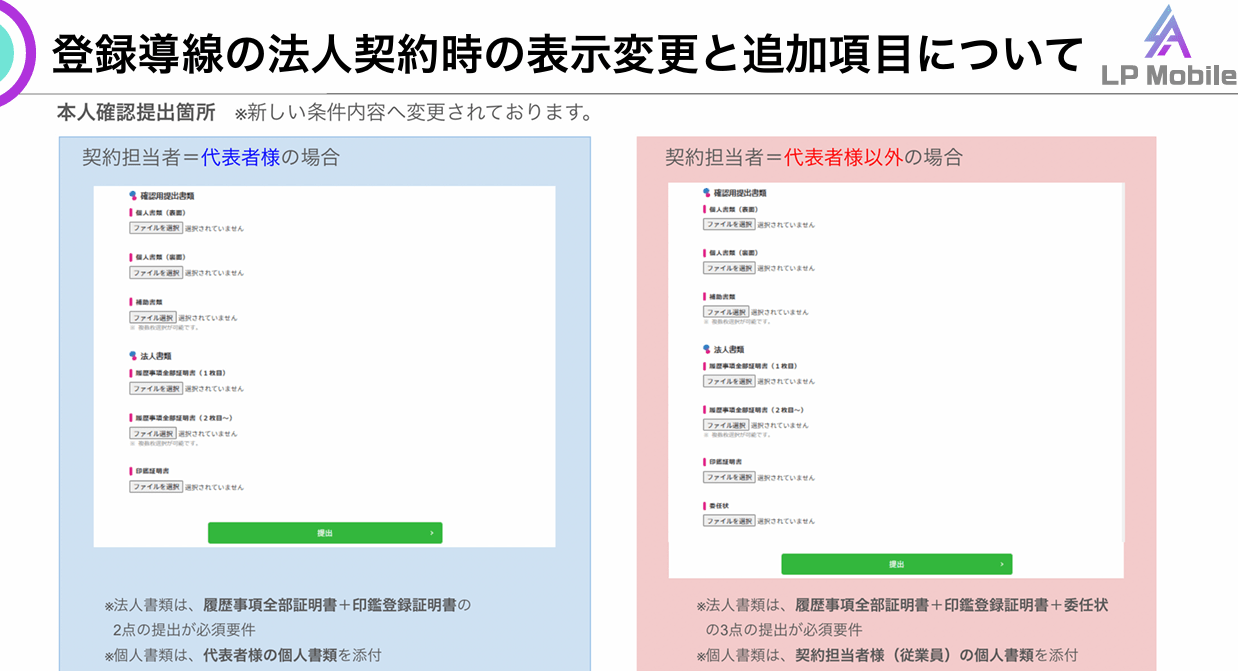The image size is (1238, 671).
Task: Choose file for 個人書類（表面） in the left form
Action: [156, 228]
